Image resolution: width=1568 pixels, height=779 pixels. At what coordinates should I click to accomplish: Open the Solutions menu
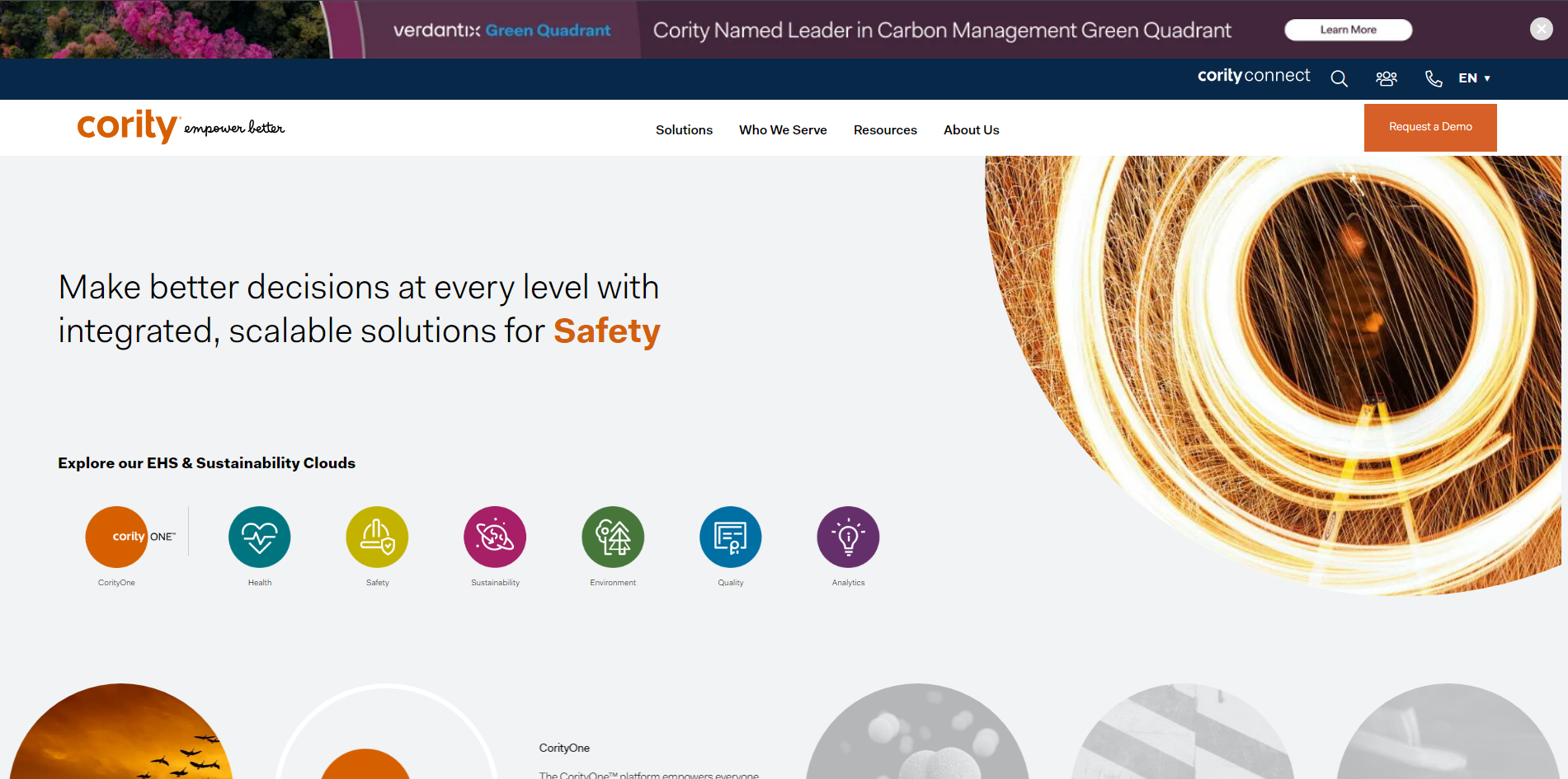pos(684,130)
